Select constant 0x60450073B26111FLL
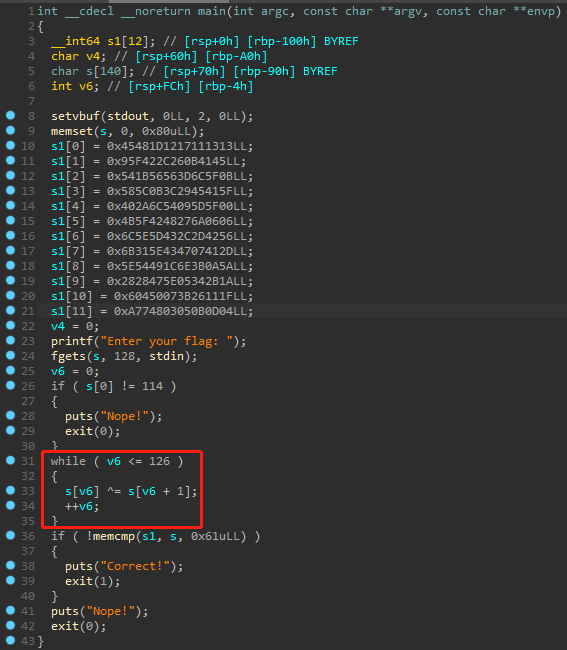 pyautogui.click(x=180, y=296)
